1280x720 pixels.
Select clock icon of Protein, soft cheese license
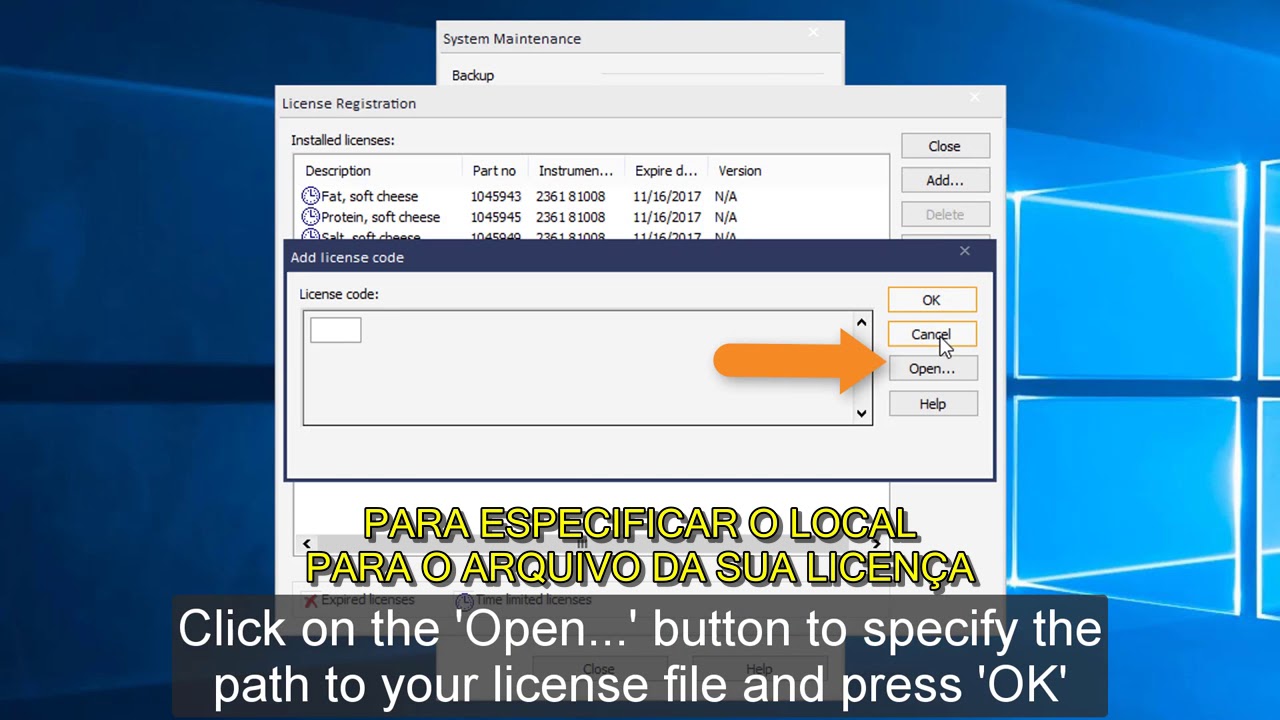(310, 217)
